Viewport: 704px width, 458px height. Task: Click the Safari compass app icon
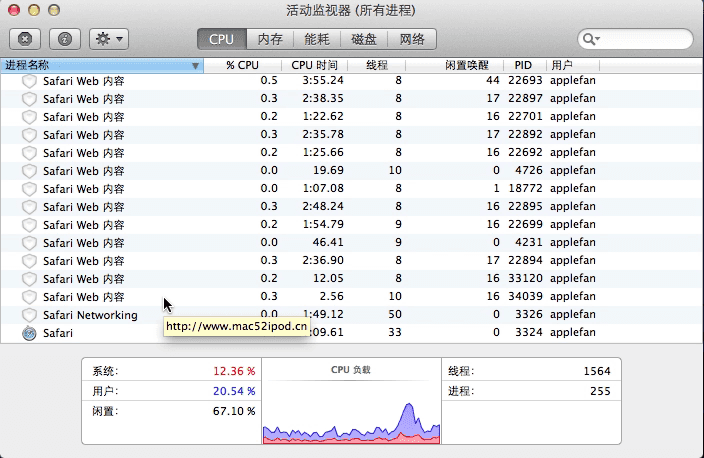pos(29,333)
